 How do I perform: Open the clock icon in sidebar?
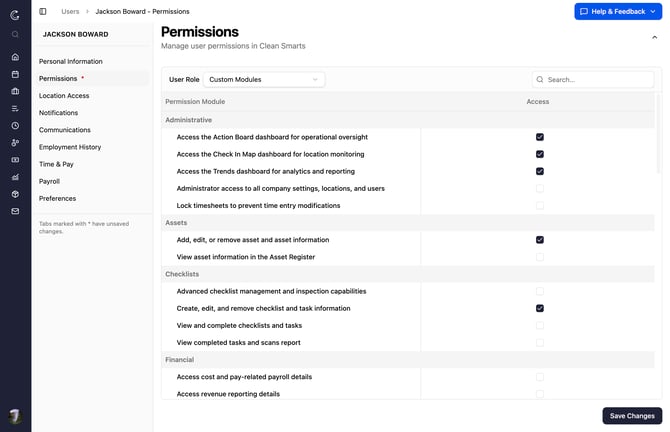pos(15,126)
